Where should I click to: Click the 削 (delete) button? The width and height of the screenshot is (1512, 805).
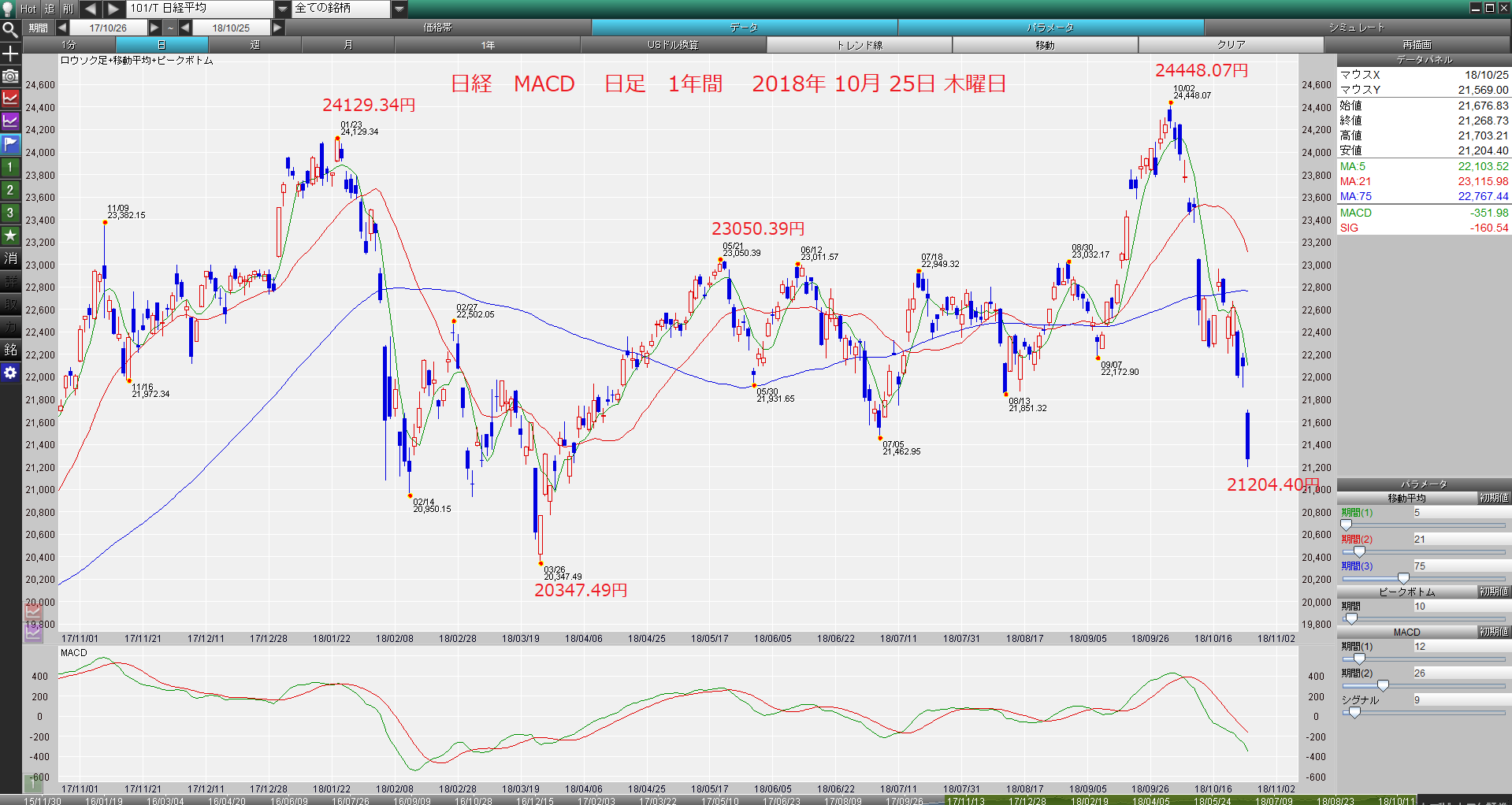tap(68, 9)
